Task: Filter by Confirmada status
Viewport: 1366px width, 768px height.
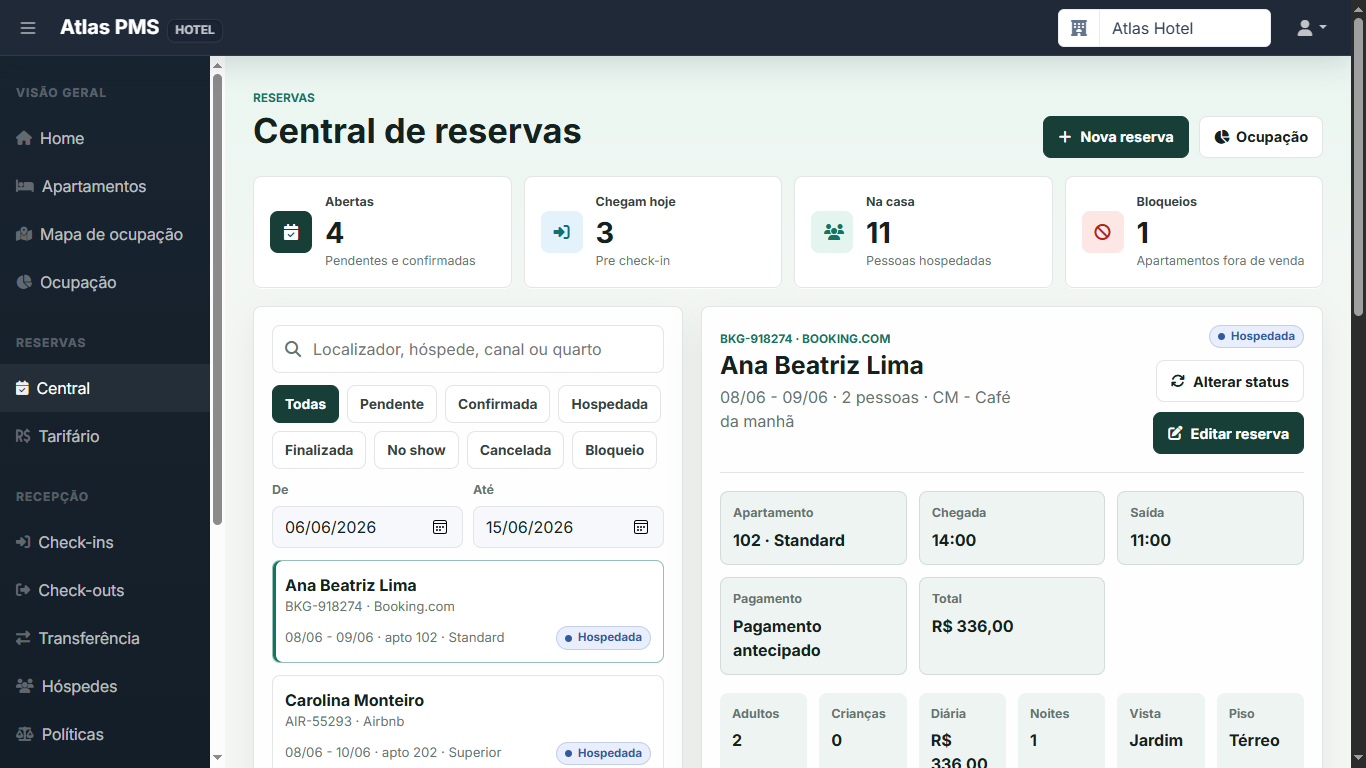Action: 498,404
